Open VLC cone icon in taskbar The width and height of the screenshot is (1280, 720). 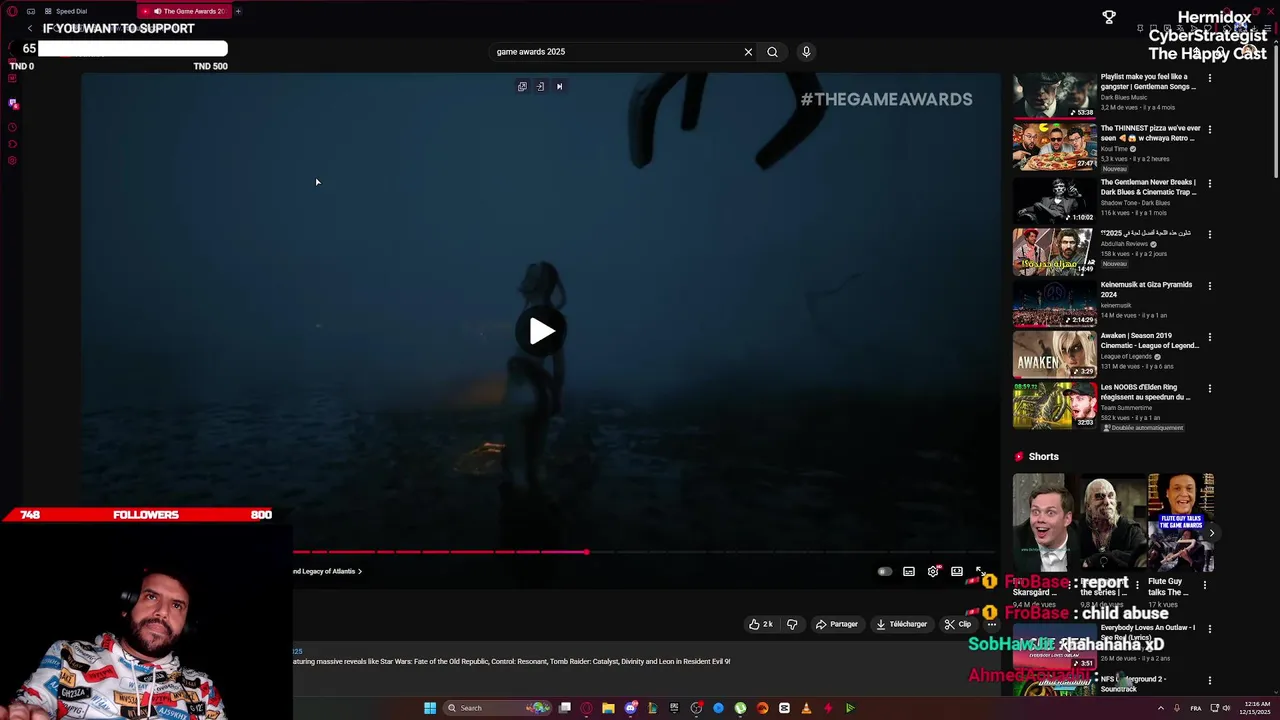(806, 708)
